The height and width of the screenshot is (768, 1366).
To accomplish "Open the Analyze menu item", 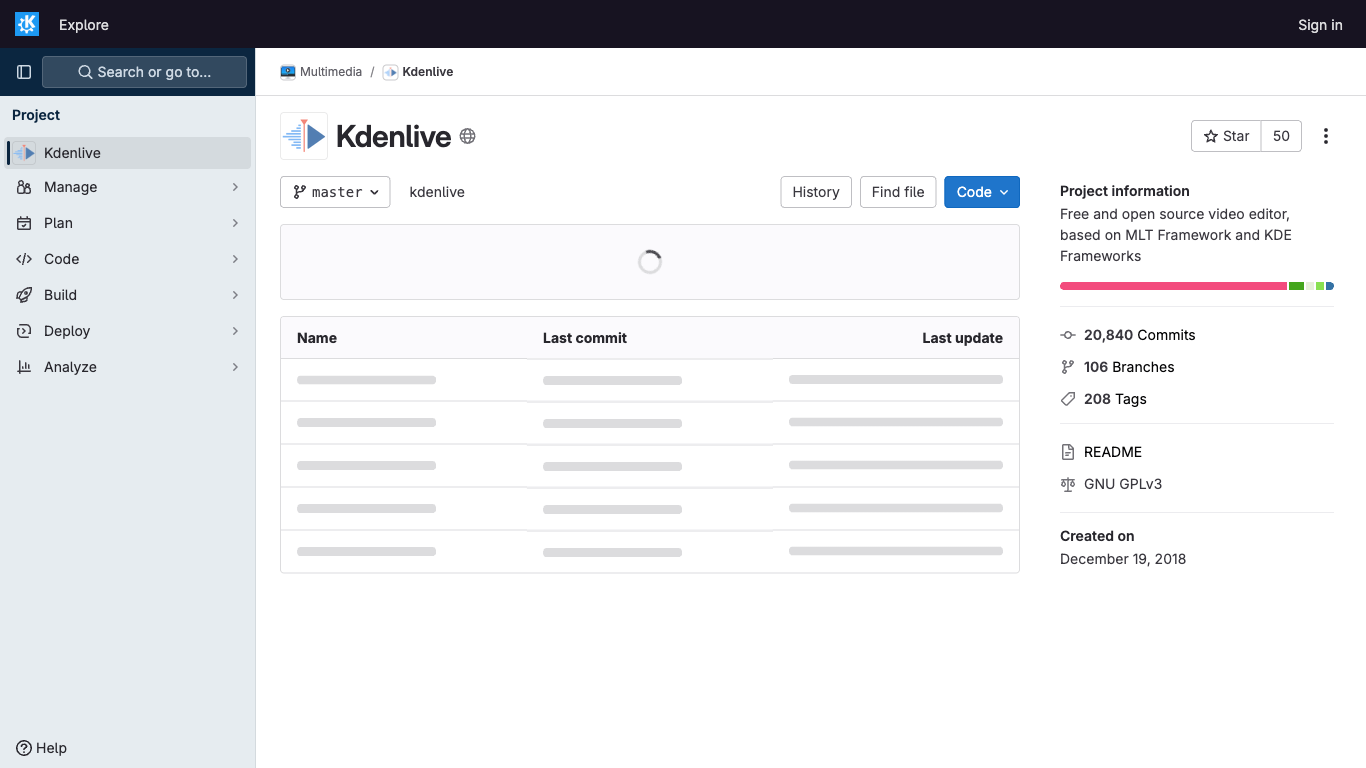I will tap(128, 367).
